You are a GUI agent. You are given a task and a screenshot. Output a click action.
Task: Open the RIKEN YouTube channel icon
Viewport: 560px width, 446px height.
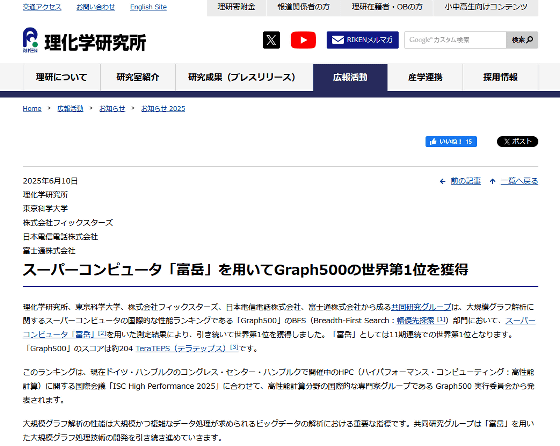coord(303,40)
